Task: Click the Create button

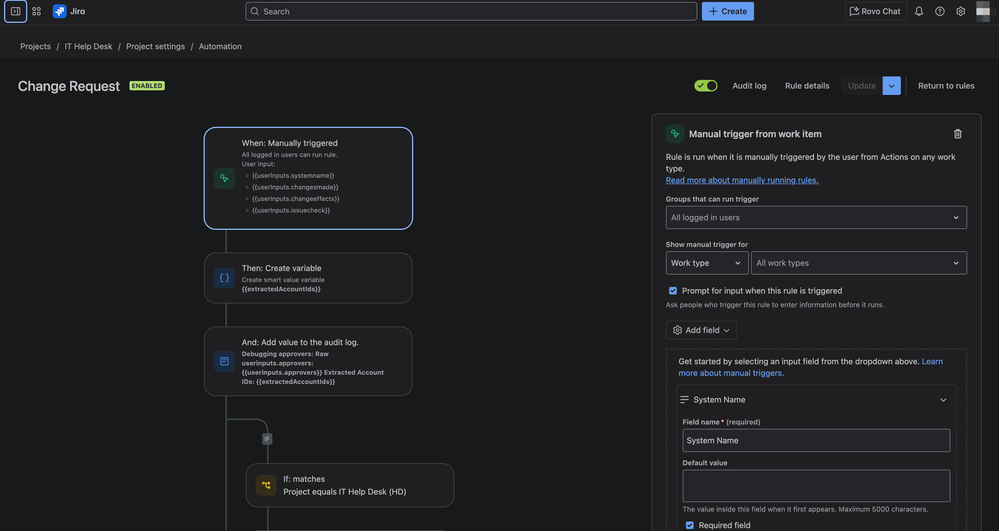Action: pyautogui.click(x=728, y=11)
